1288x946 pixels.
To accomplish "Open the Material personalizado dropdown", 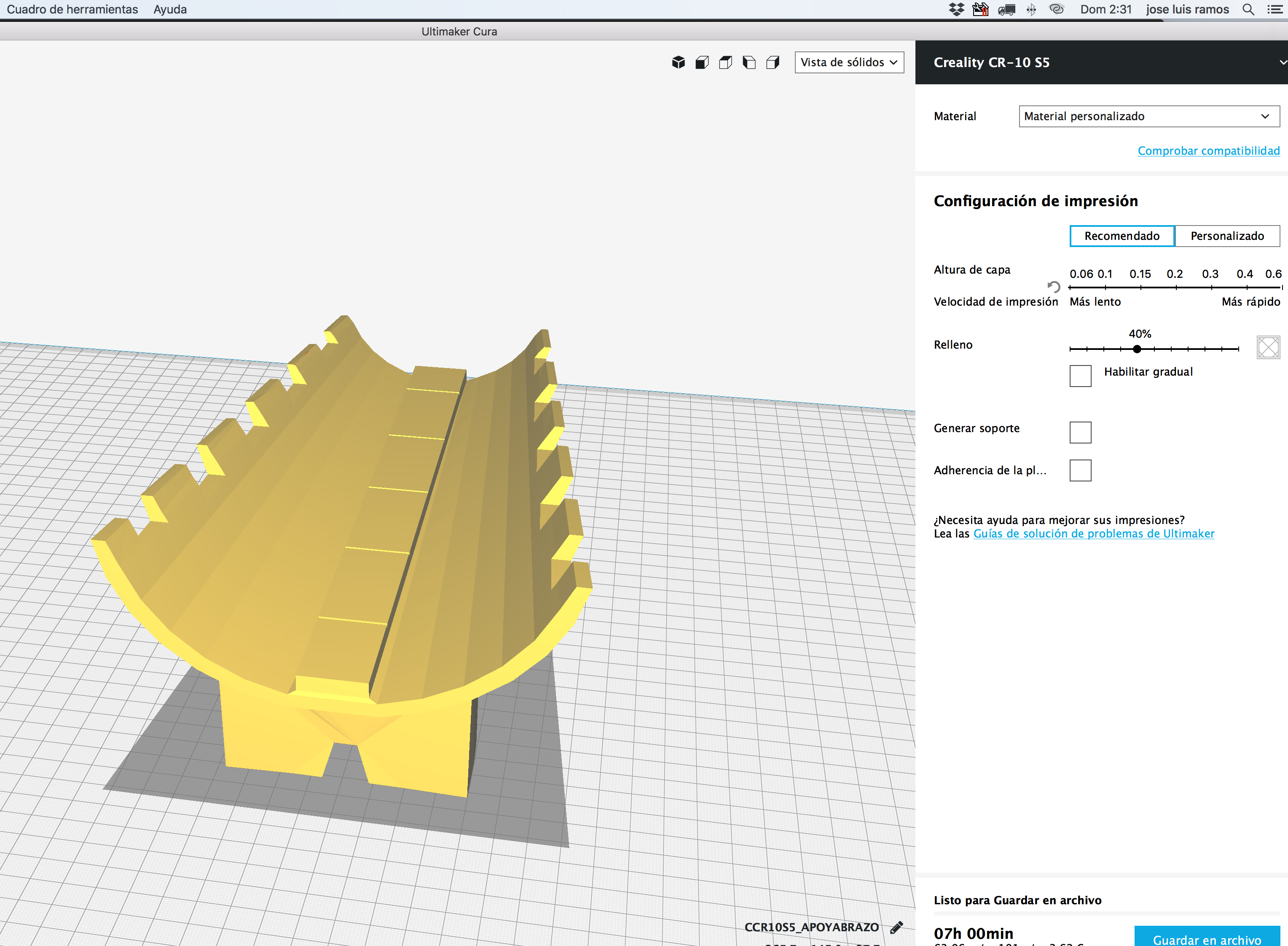I will pos(1149,116).
